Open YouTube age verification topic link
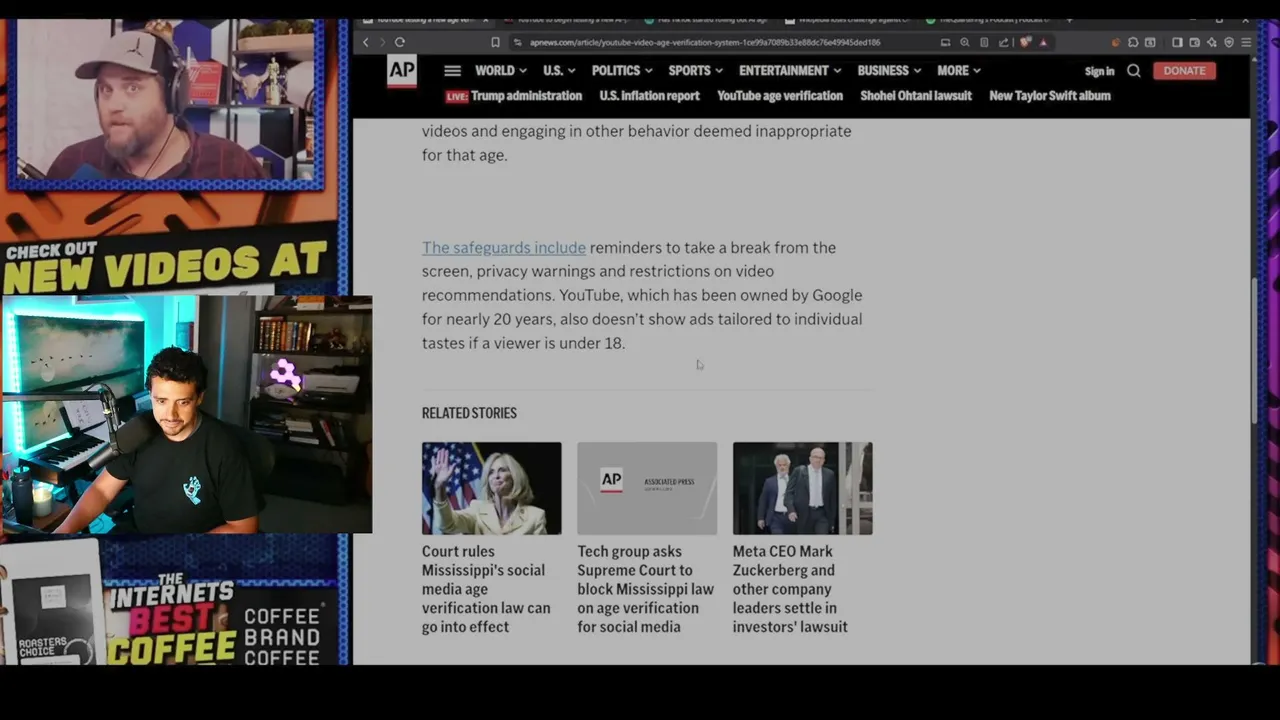 pos(780,96)
